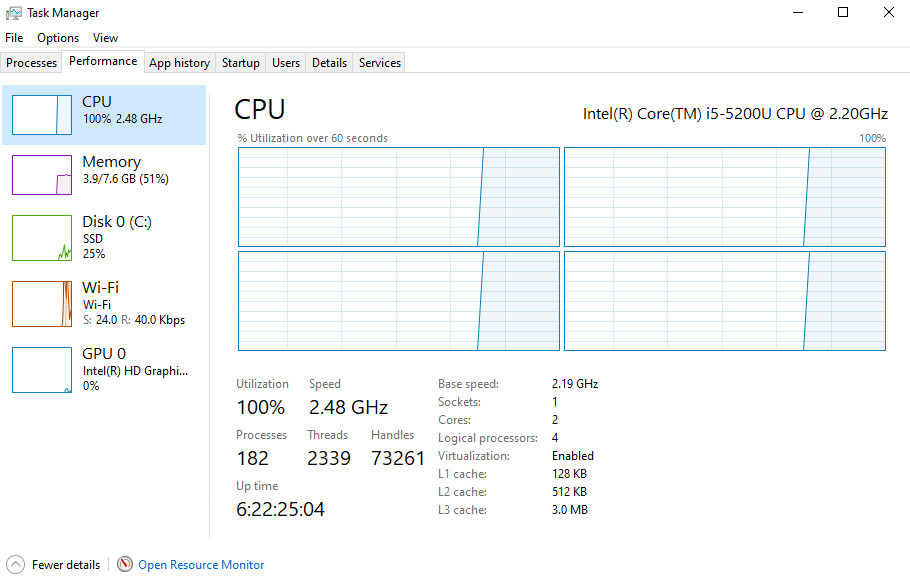The height and width of the screenshot is (587, 910).
Task: Open the Options menu
Action: [x=58, y=38]
